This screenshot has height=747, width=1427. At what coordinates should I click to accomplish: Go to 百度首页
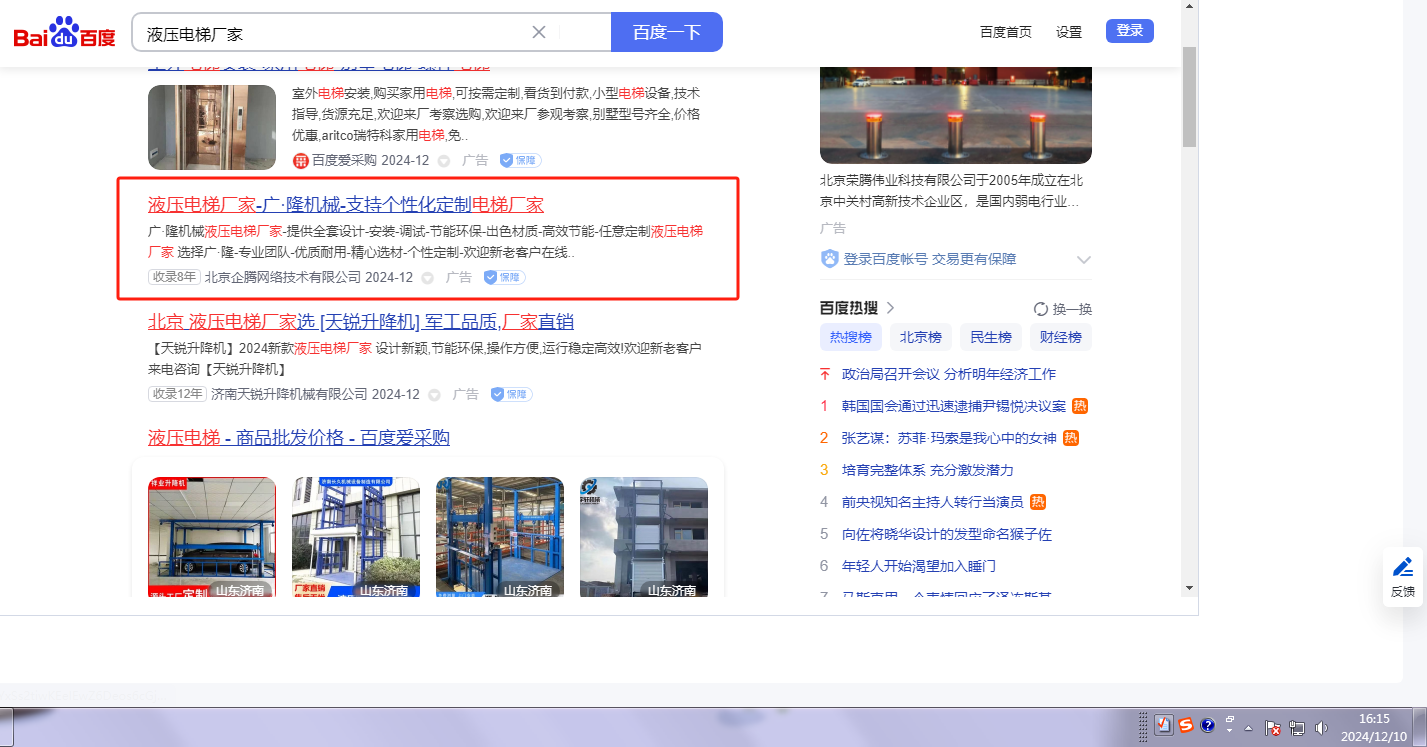coord(1006,32)
